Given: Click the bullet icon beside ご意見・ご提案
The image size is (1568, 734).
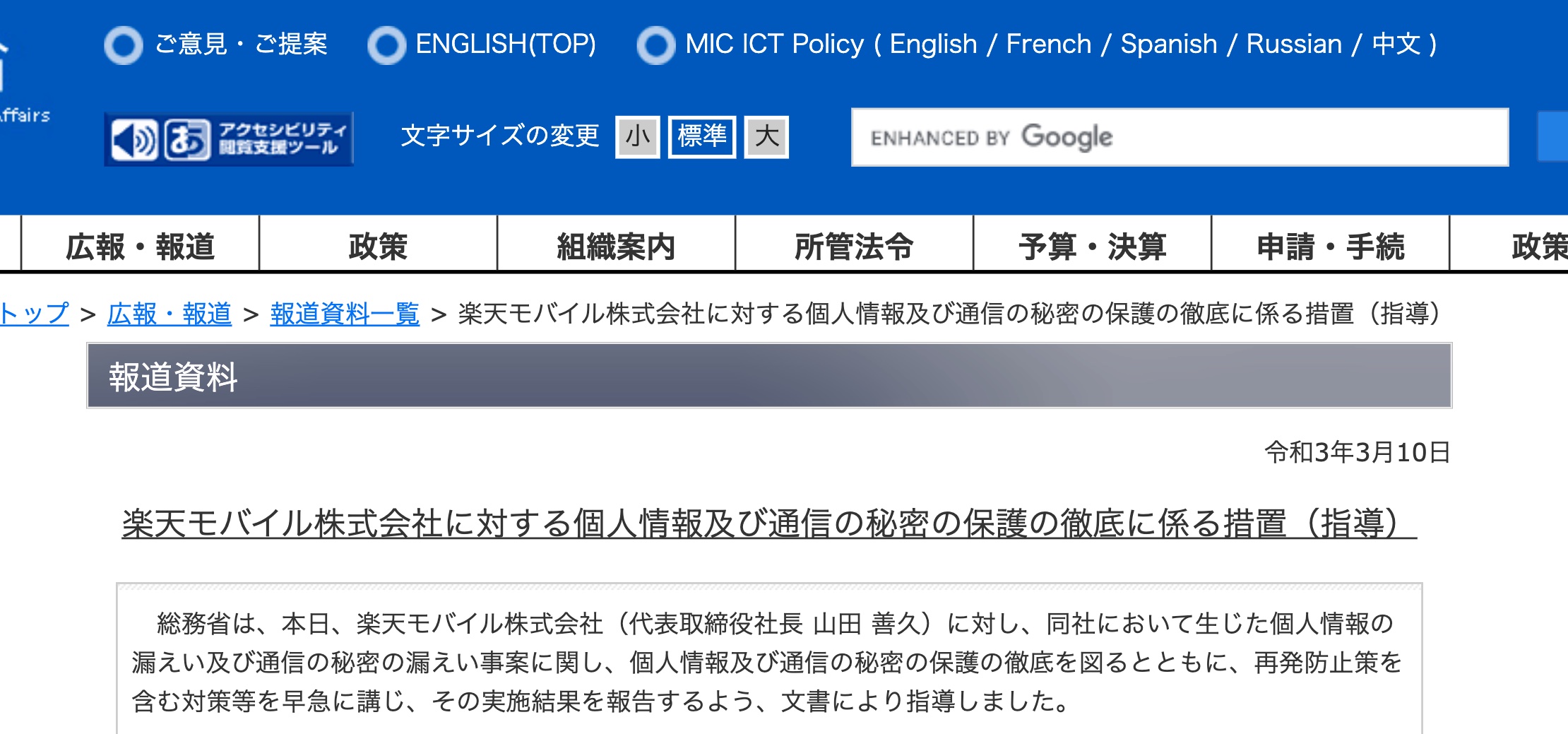Looking at the screenshot, I should click(124, 45).
